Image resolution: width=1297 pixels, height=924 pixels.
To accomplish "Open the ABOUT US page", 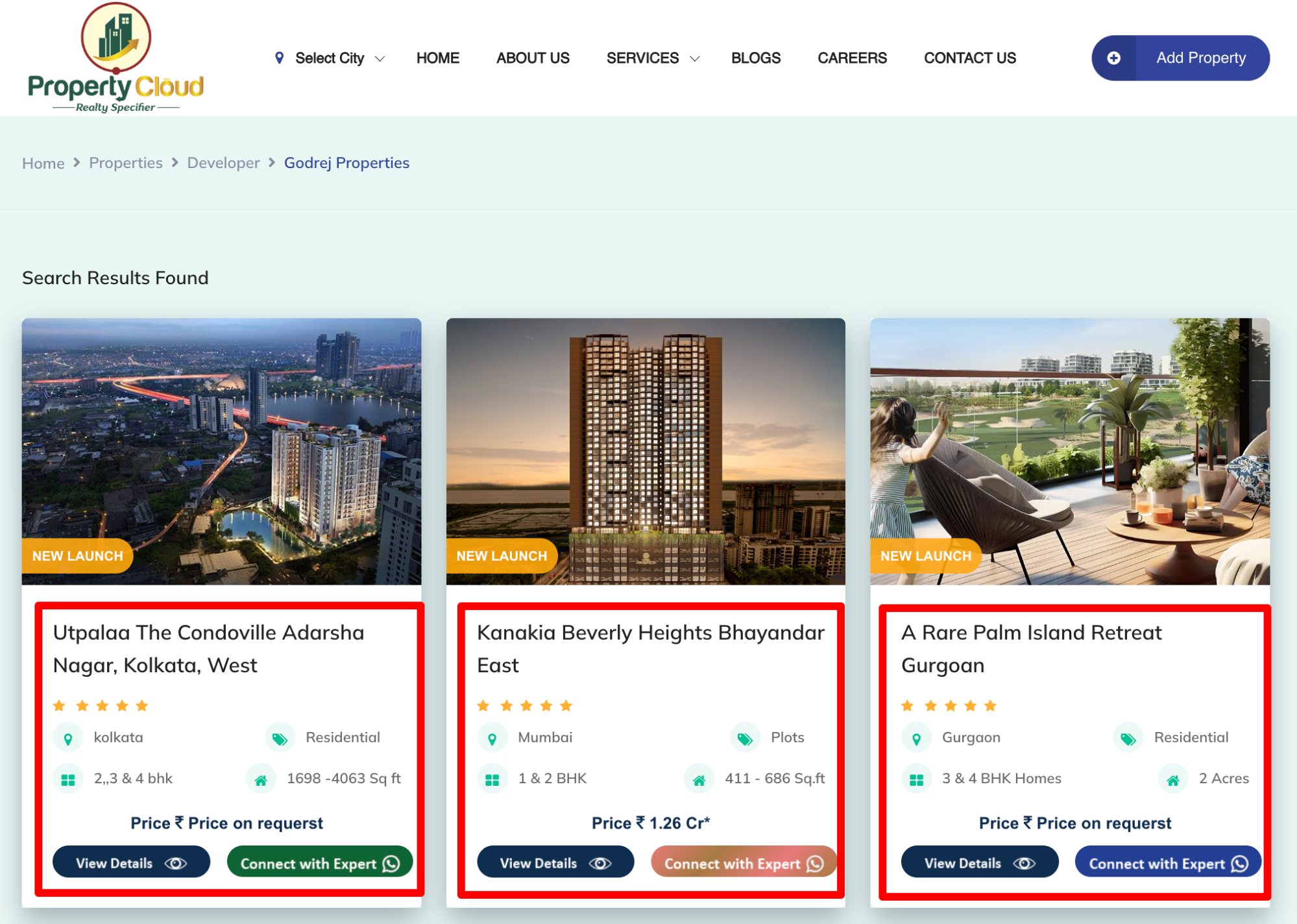I will pos(532,58).
